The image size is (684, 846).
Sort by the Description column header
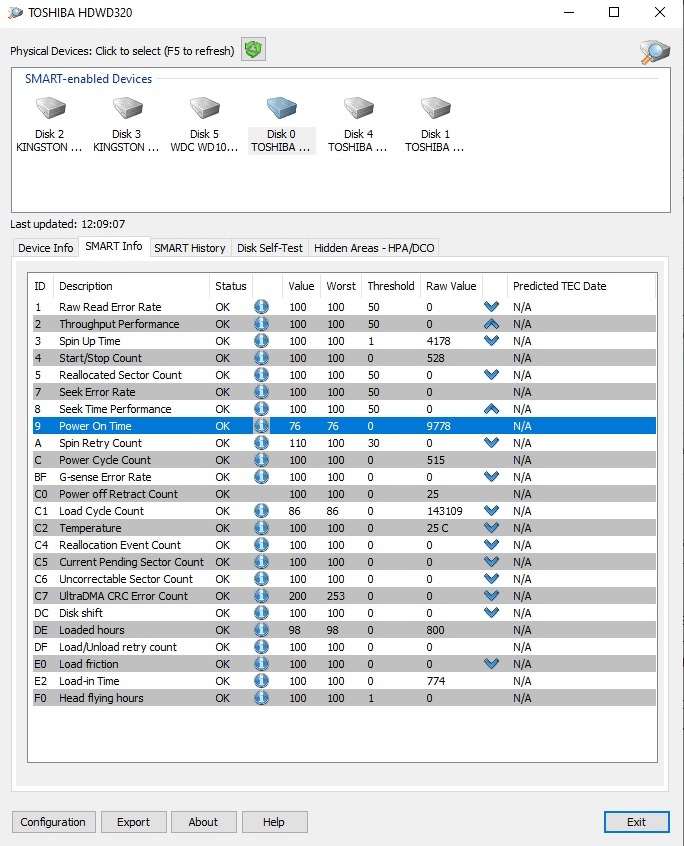[131, 286]
